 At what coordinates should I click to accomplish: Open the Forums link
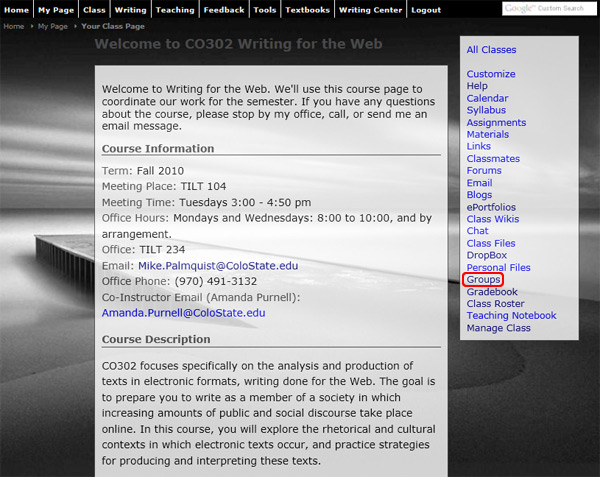tap(484, 170)
